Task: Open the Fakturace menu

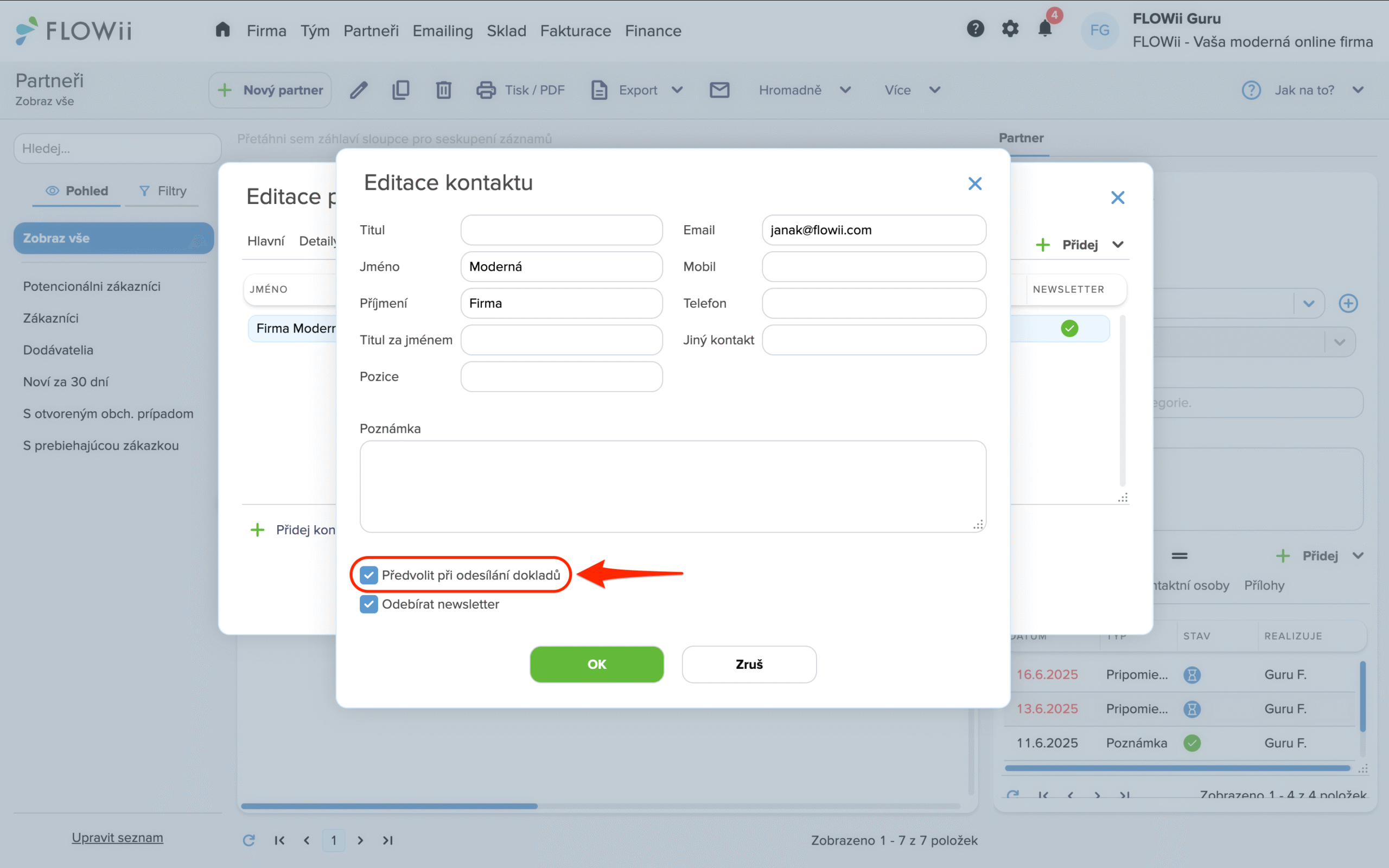Action: click(575, 31)
